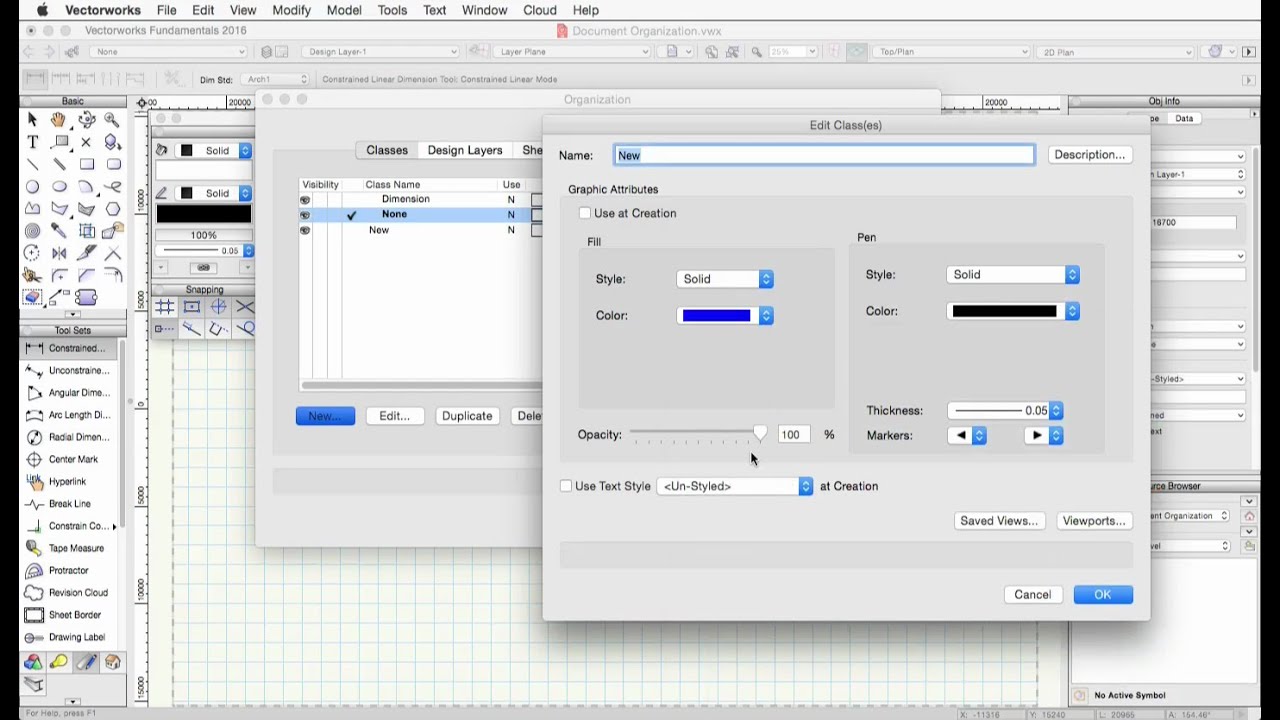This screenshot has height=720, width=1280.
Task: Select the Fillet tool
Action: (x=59, y=275)
